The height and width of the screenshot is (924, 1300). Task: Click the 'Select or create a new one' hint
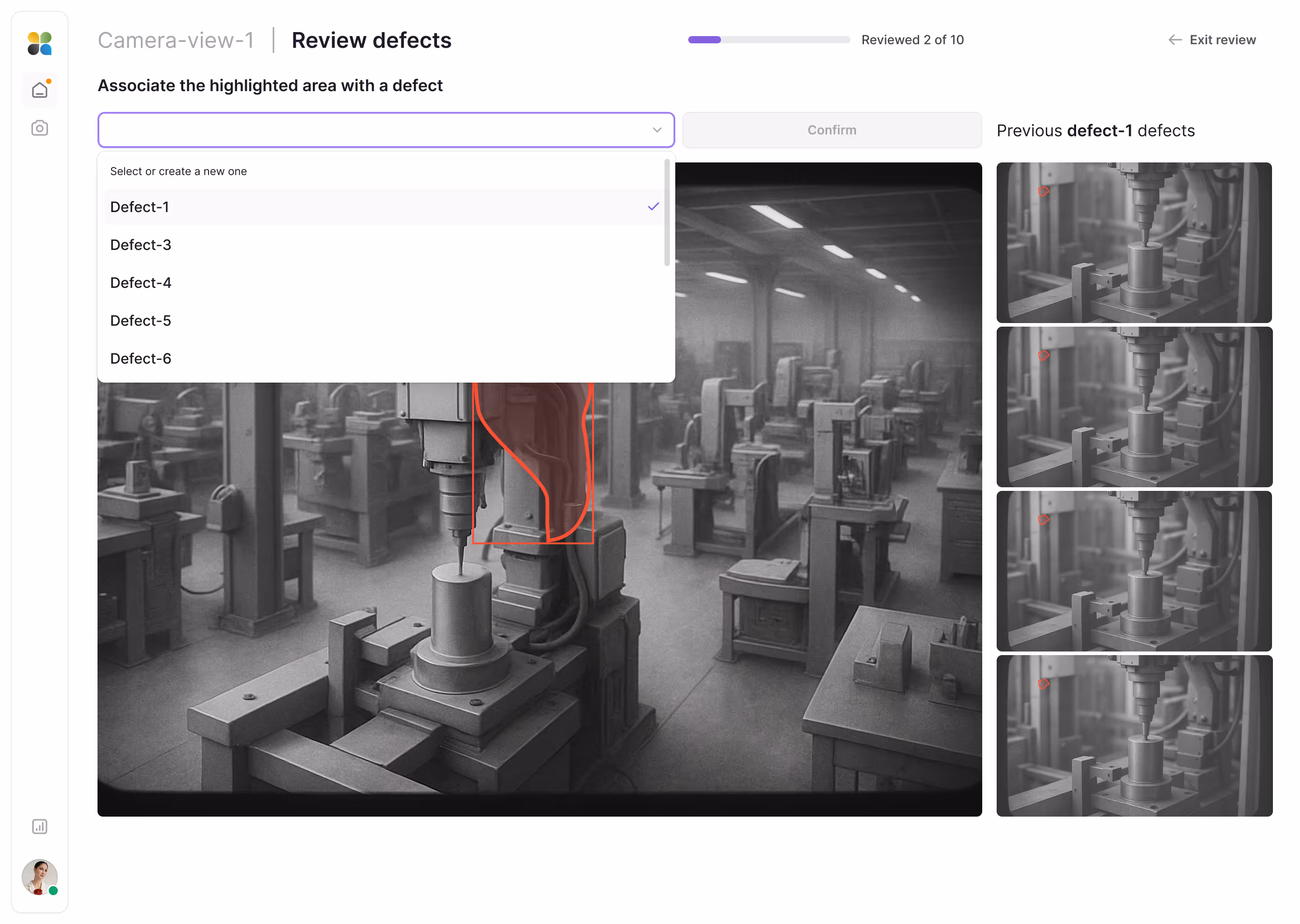pos(178,171)
